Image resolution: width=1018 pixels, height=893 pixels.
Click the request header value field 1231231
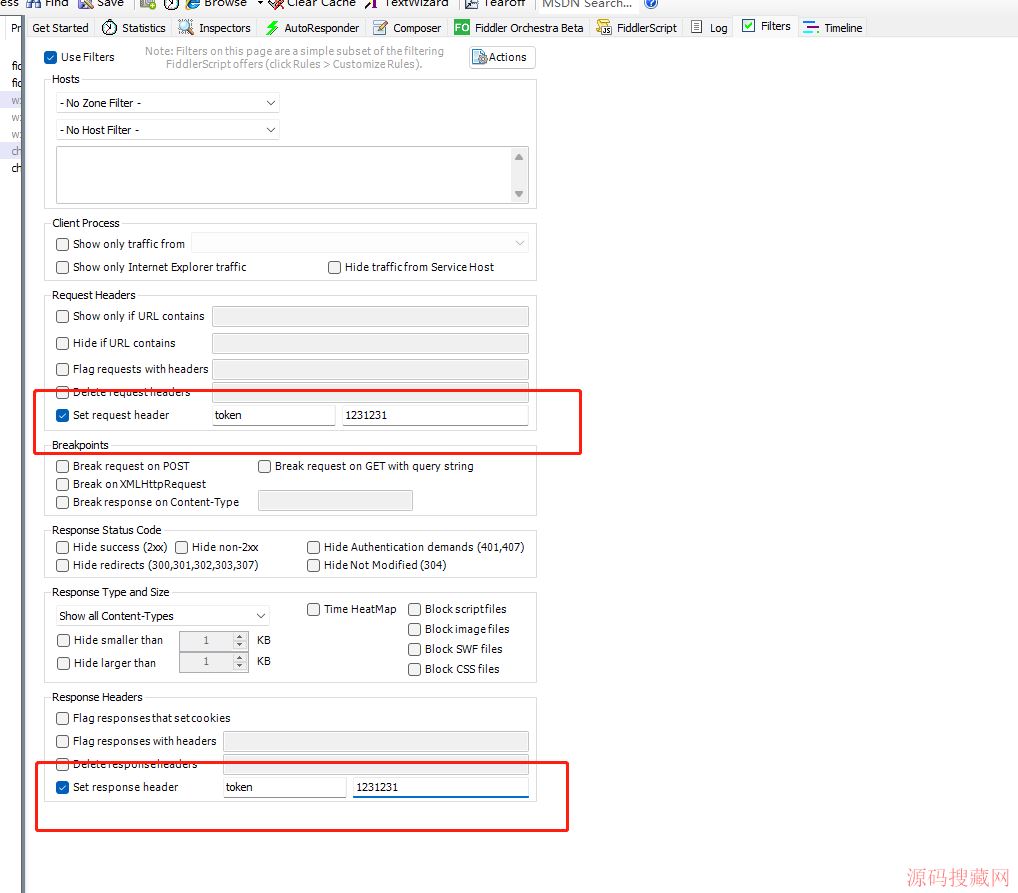pos(434,415)
